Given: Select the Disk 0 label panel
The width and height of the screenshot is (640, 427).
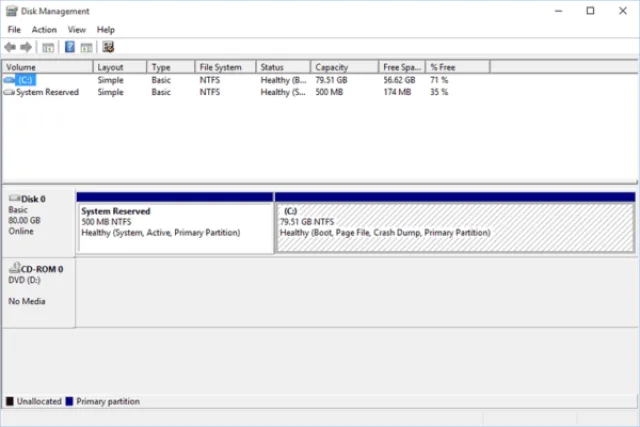Looking at the screenshot, I should (x=38, y=222).
